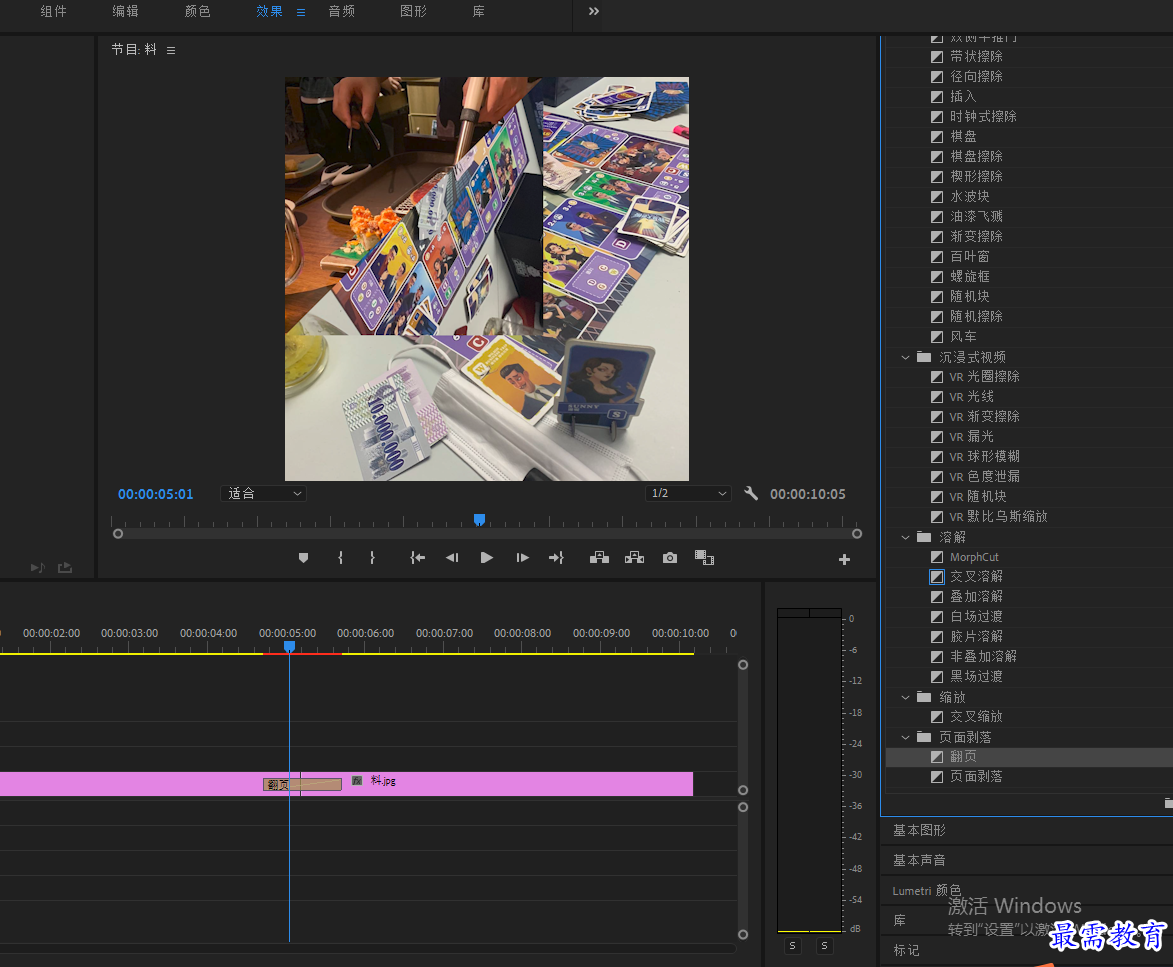The height and width of the screenshot is (967, 1173).
Task: Collapse the 溶解 folder
Action: [x=905, y=537]
